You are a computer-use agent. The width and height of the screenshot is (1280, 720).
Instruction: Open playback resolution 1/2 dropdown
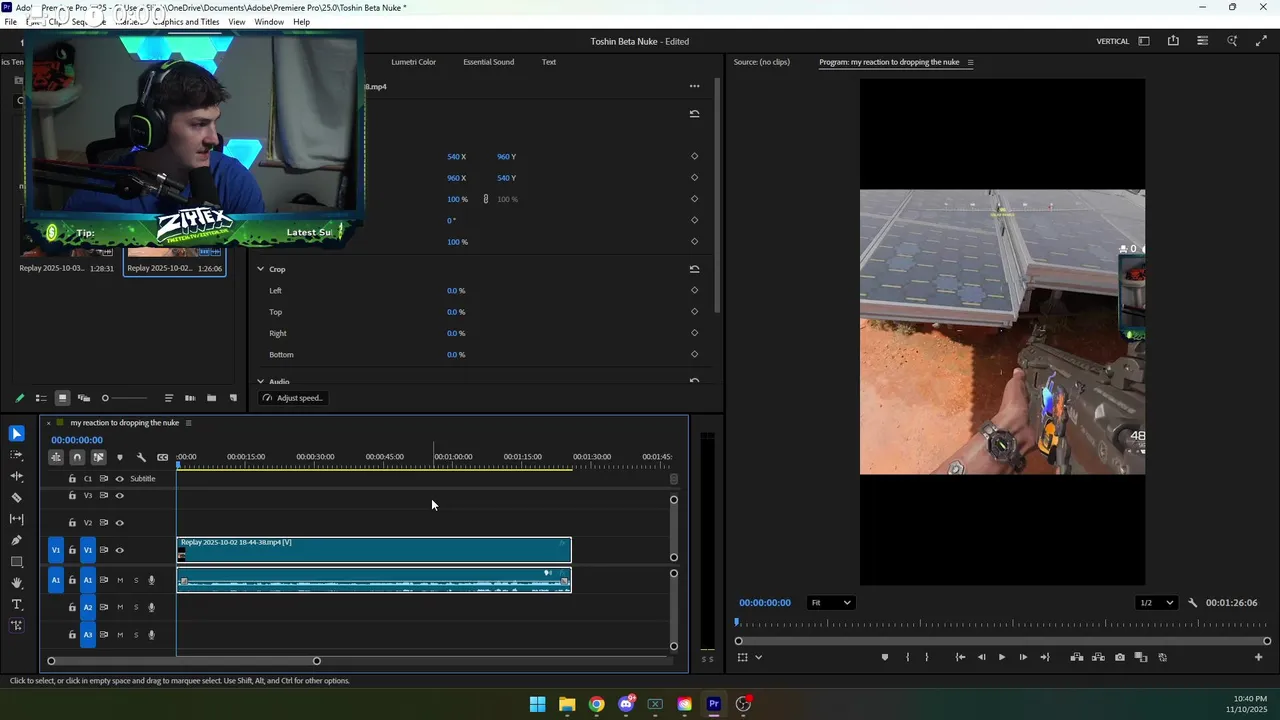tap(1155, 603)
